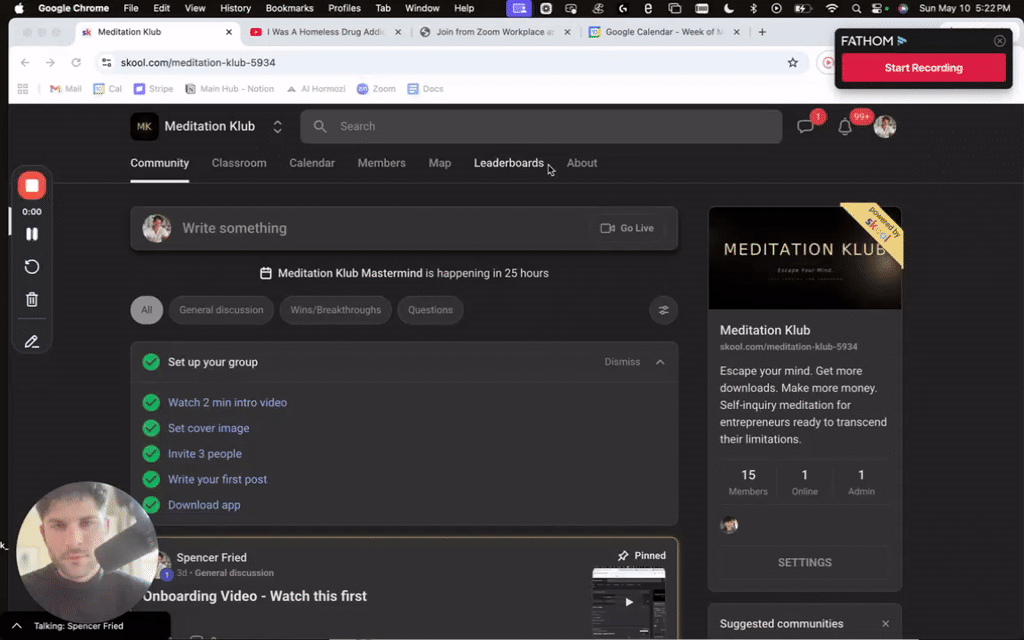Click the MK group logo

click(x=144, y=127)
